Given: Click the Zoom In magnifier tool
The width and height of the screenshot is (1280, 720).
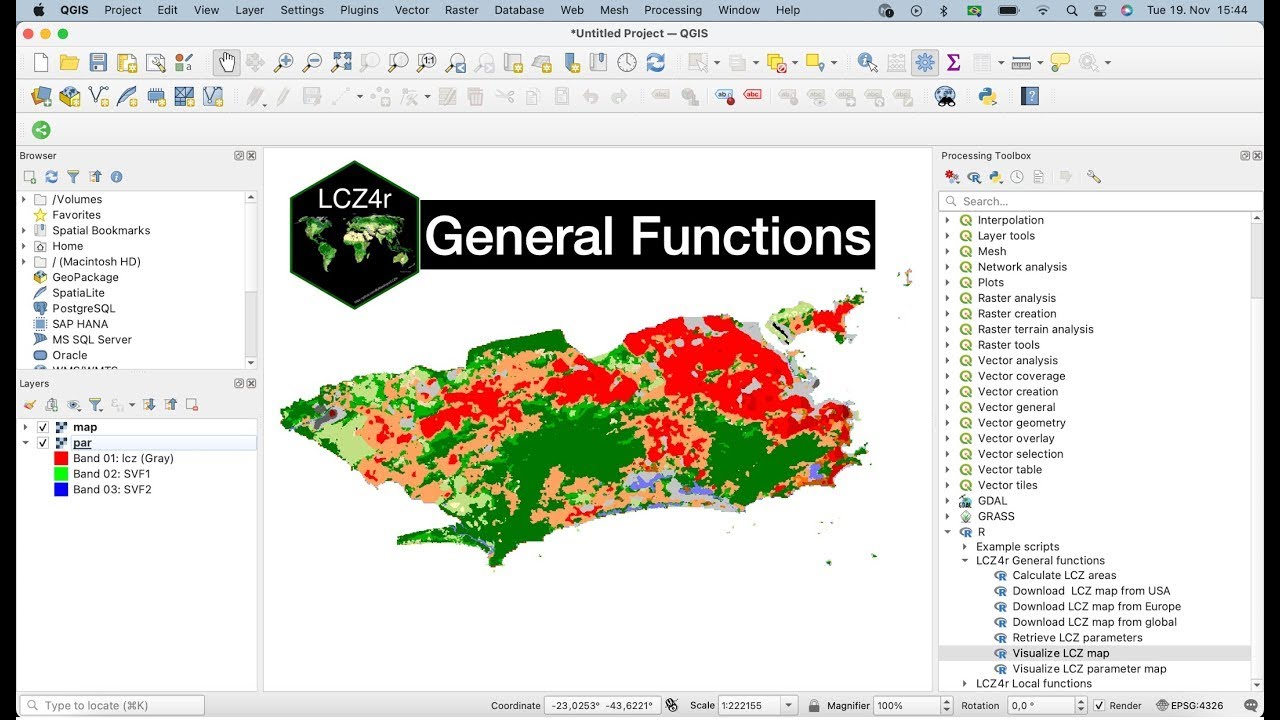Looking at the screenshot, I should click(284, 63).
